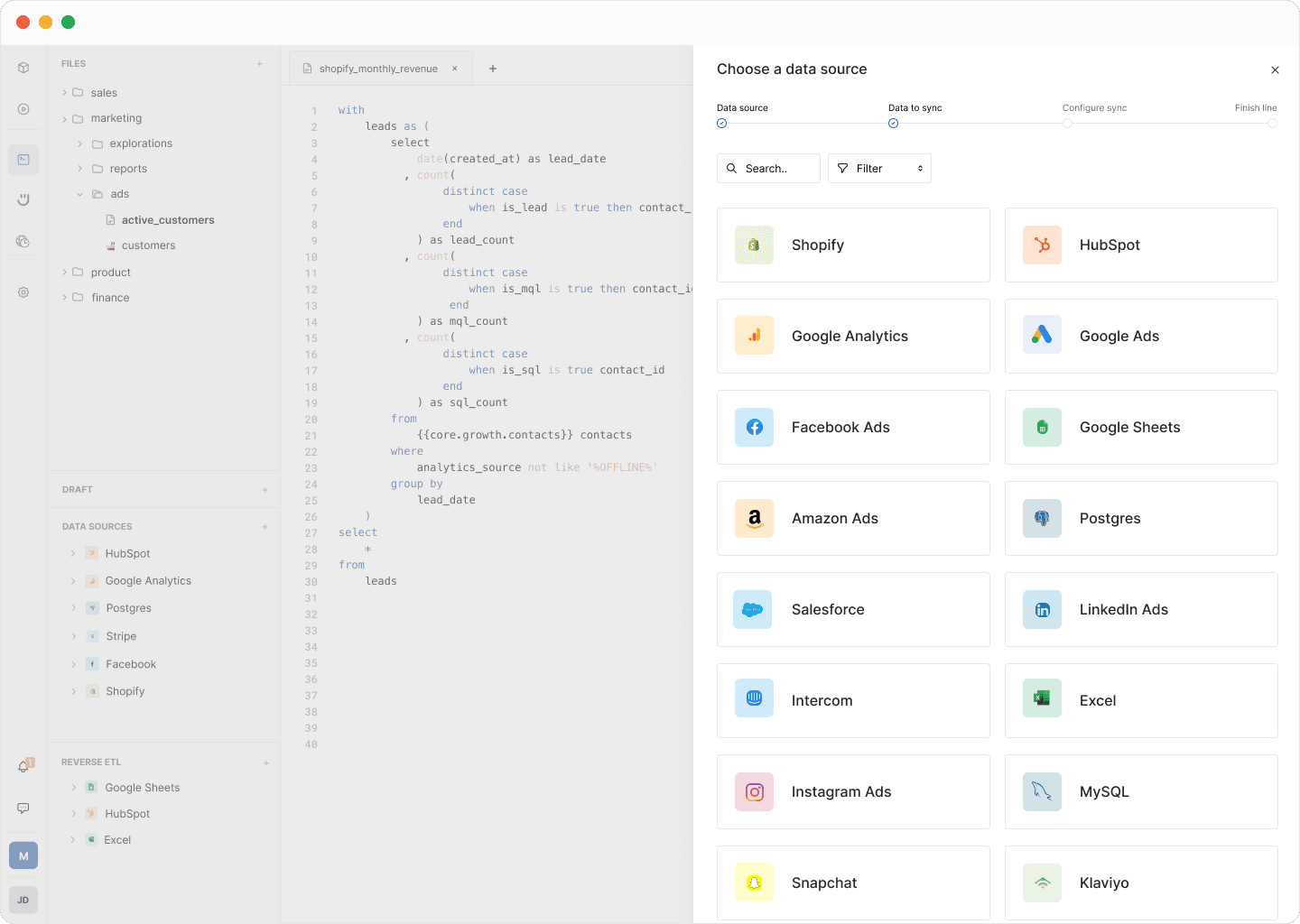Open a new editor tab with plus
1300x924 pixels.
click(493, 69)
